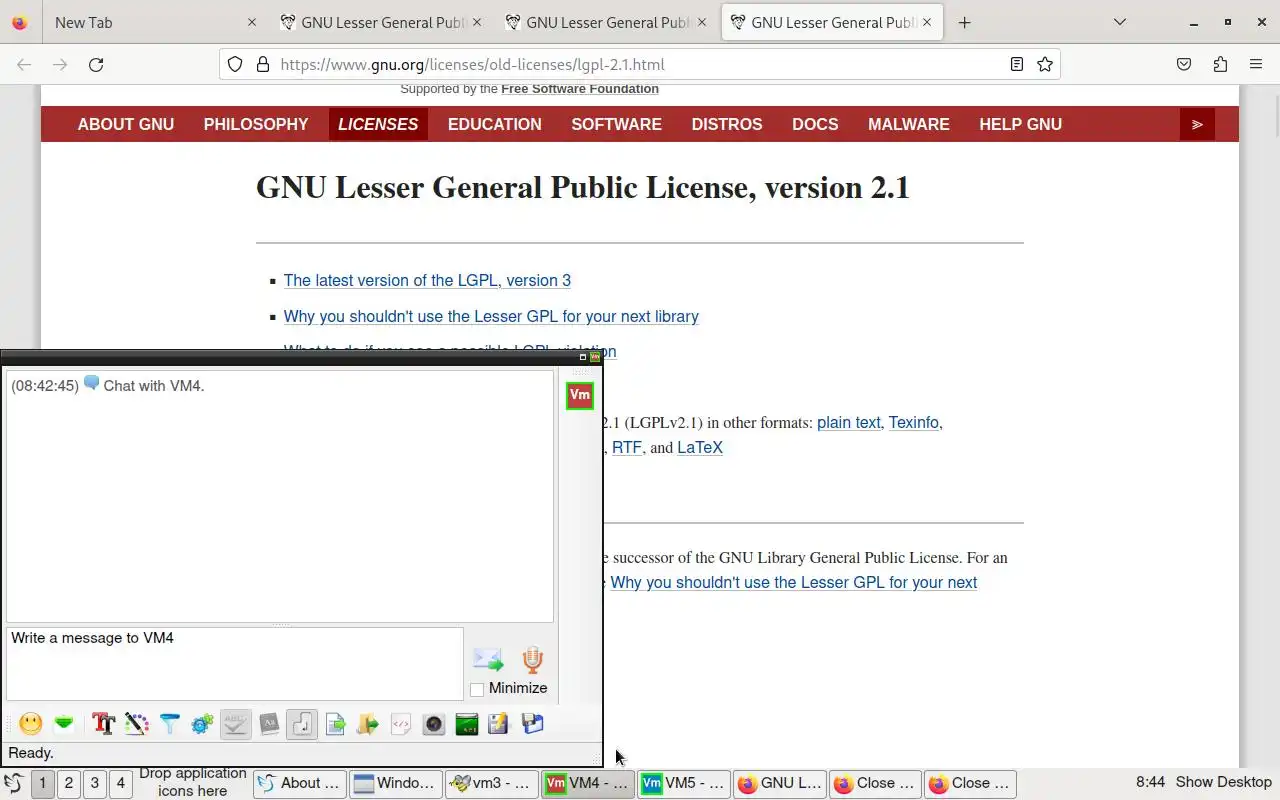This screenshot has height=800, width=1280.
Task: Click the blue funnel filter icon
Action: click(169, 724)
